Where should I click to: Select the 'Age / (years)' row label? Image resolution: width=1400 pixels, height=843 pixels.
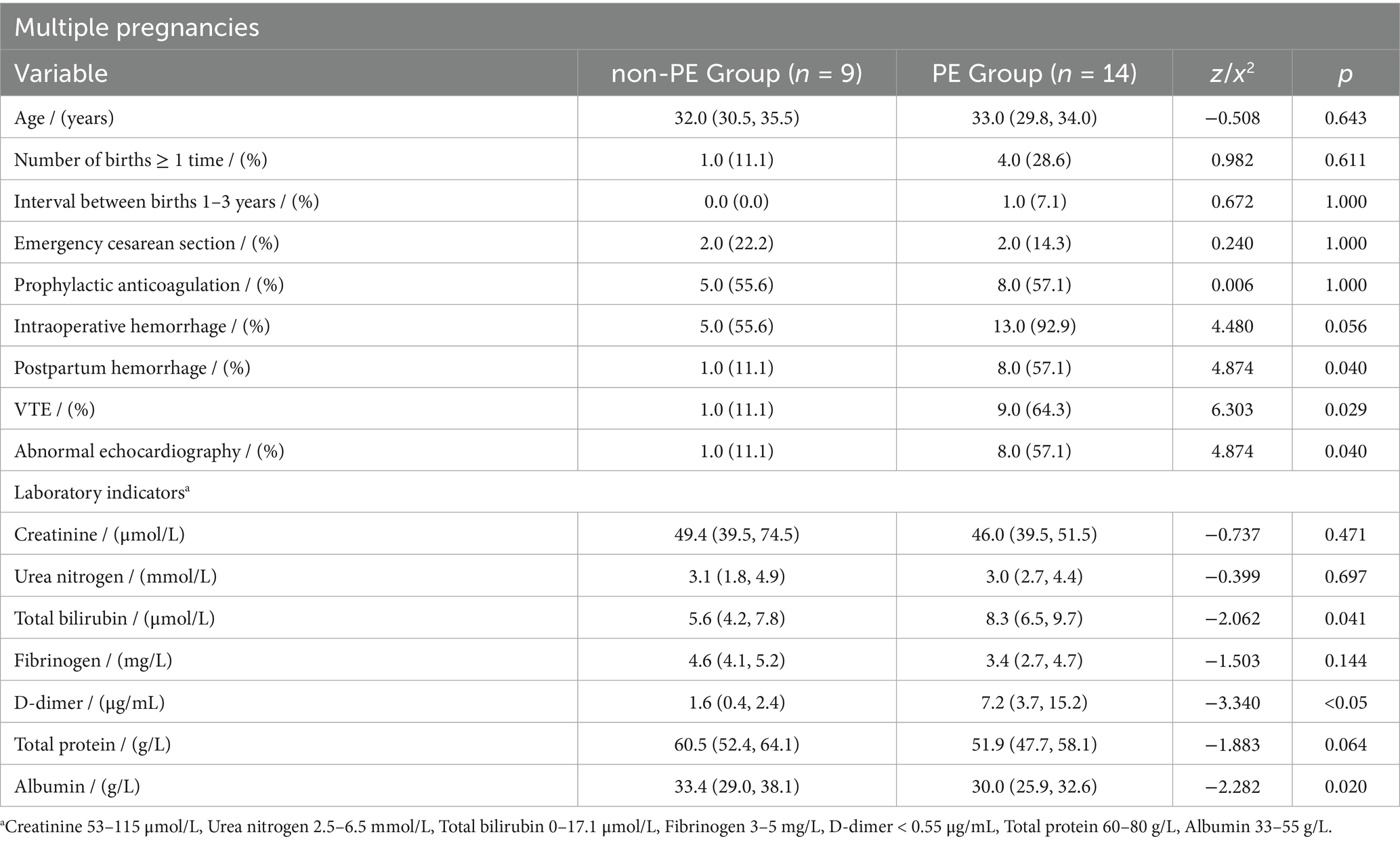(x=64, y=118)
